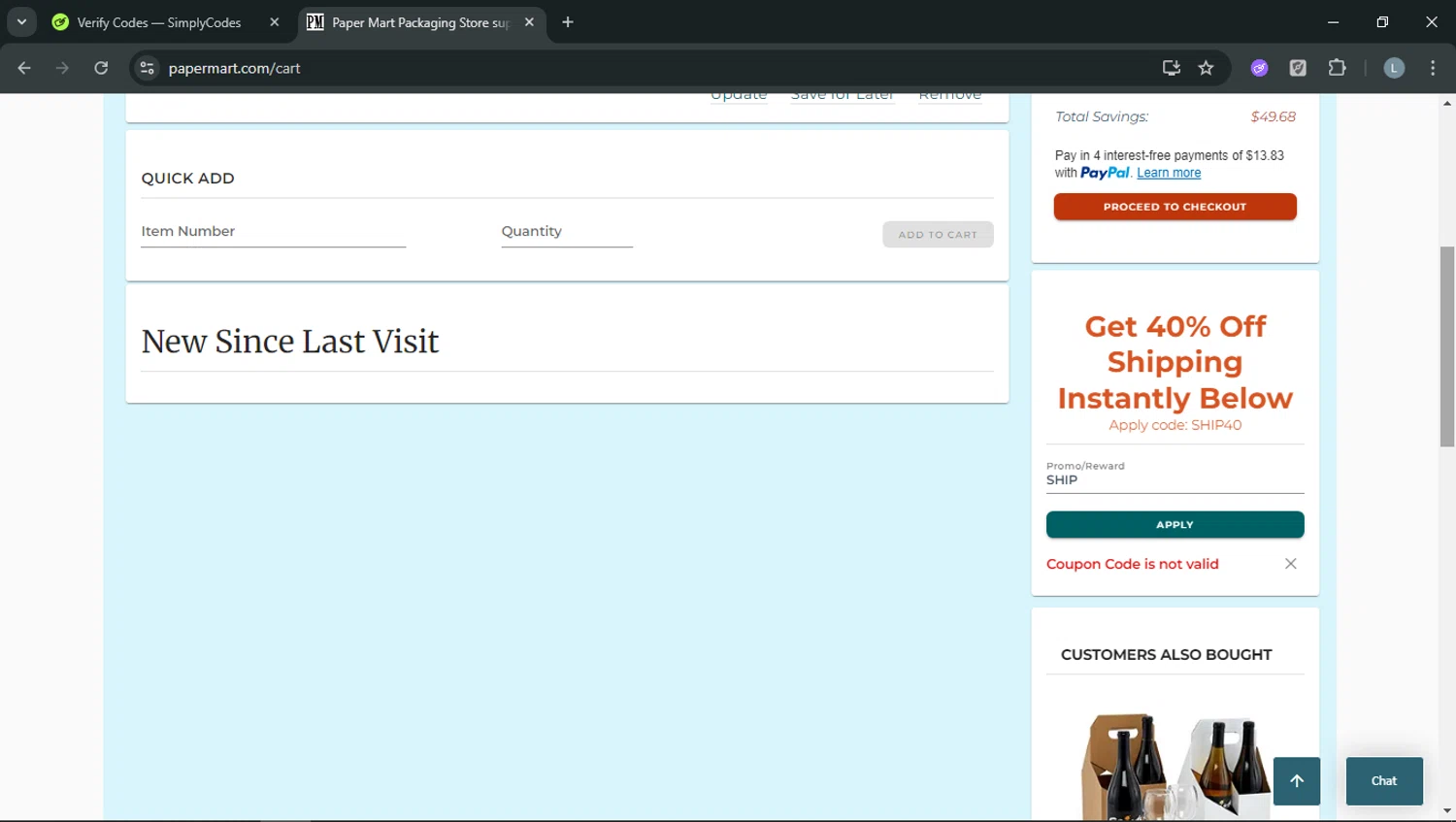Screen dimensions: 1456x822
Task: Close the Paper Mart tab
Action: (529, 22)
